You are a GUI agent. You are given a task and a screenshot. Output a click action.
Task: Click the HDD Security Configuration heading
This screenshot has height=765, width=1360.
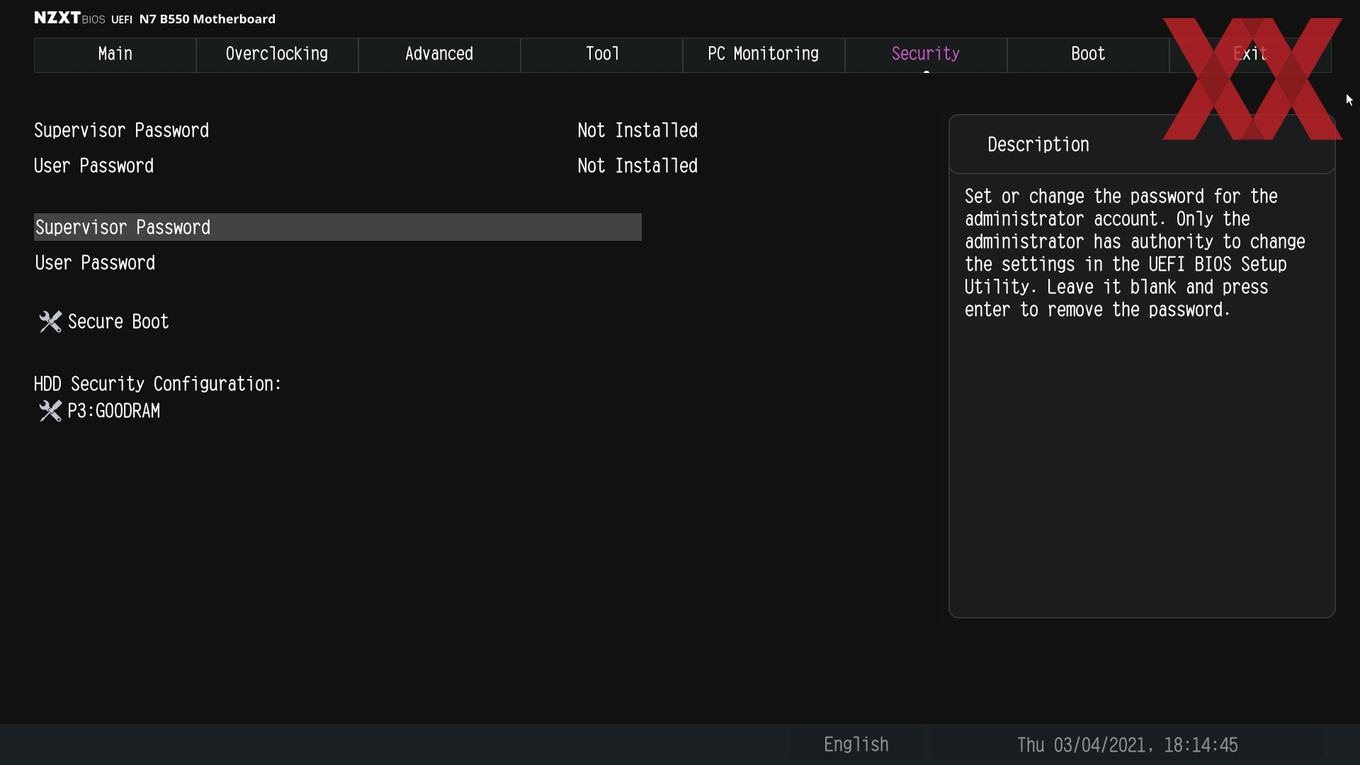pos(158,384)
